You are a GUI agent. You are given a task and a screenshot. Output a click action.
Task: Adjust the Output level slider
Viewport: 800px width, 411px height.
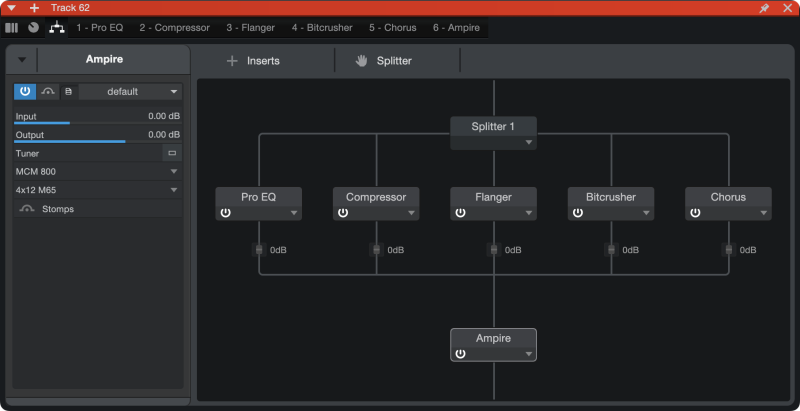[x=97, y=141]
